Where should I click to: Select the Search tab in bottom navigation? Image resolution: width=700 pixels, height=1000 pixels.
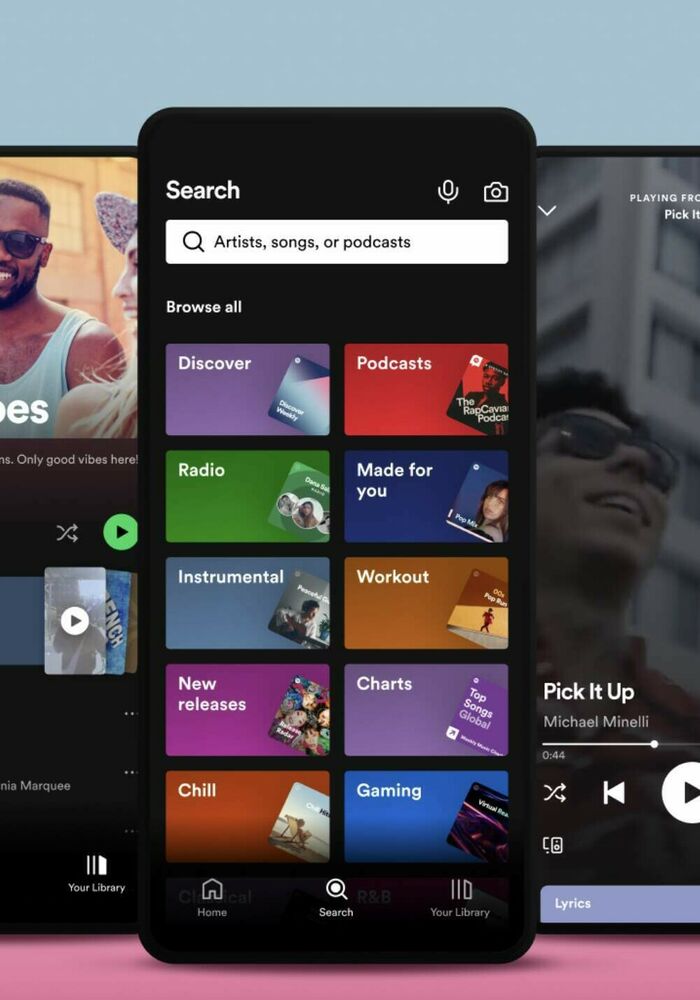tap(336, 896)
